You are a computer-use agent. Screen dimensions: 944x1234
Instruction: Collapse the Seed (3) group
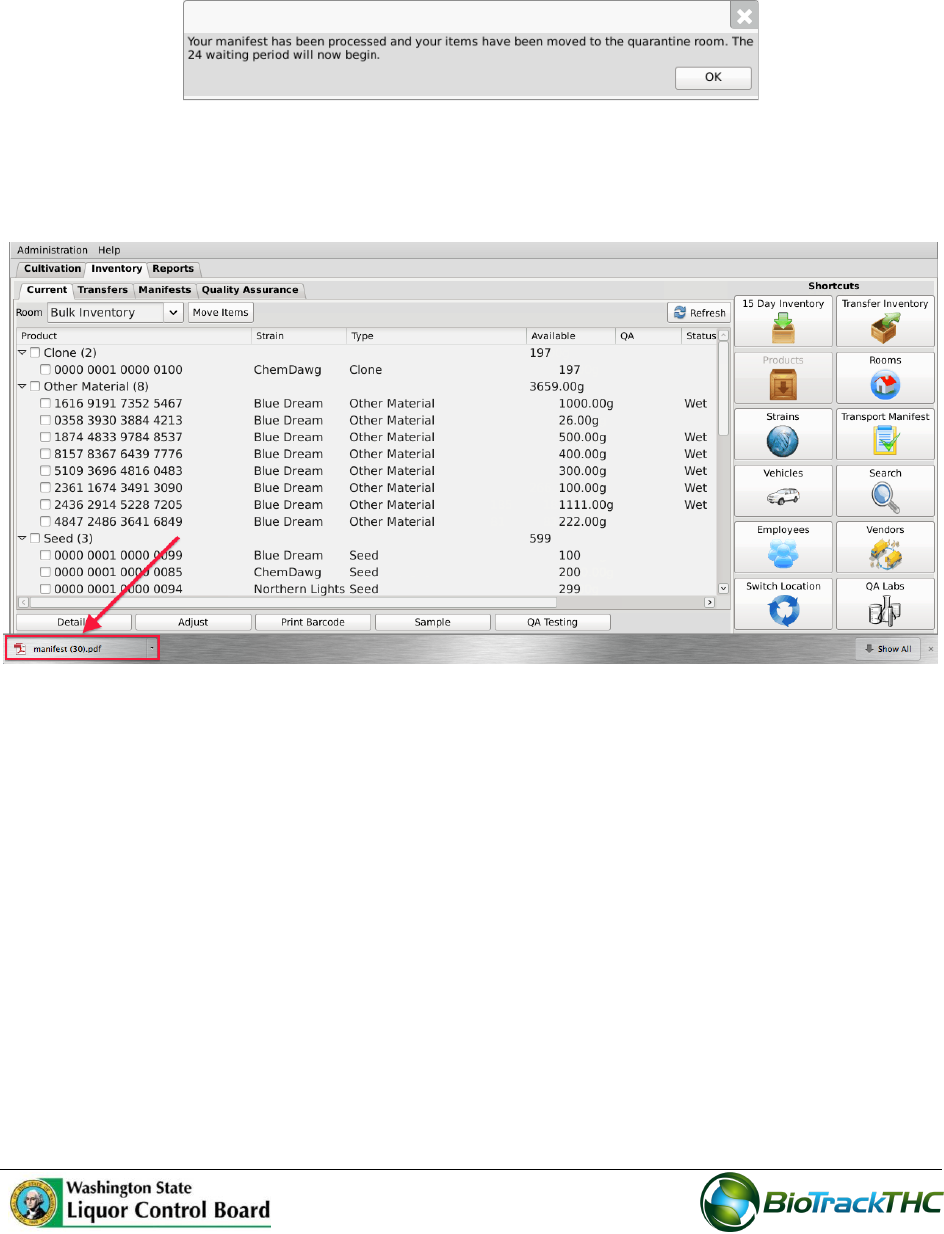tap(22, 539)
